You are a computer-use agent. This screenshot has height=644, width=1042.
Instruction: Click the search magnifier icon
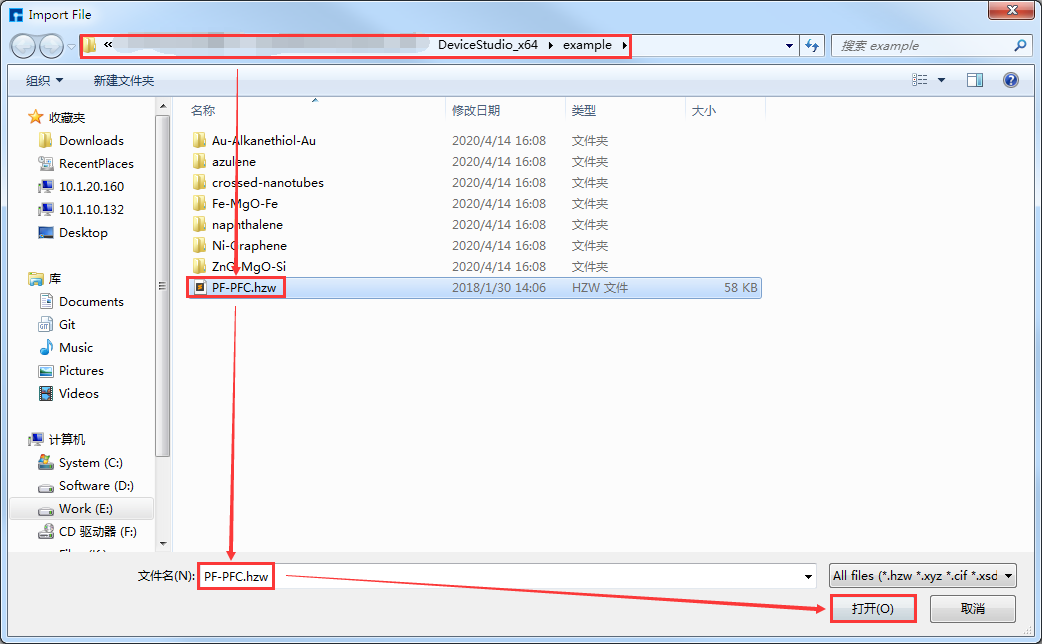pyautogui.click(x=1020, y=46)
